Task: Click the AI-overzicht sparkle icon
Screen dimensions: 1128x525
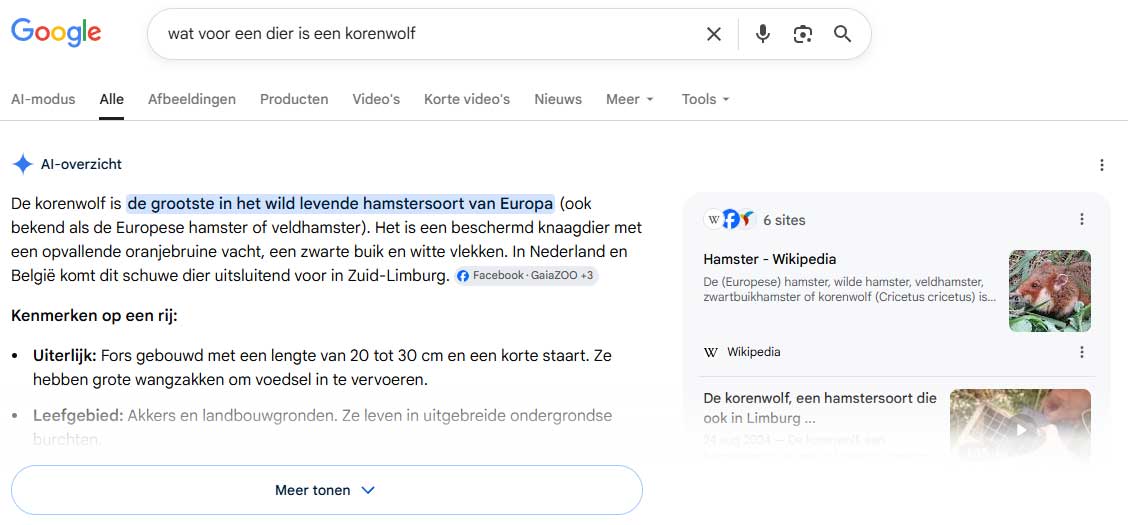Action: coord(22,164)
